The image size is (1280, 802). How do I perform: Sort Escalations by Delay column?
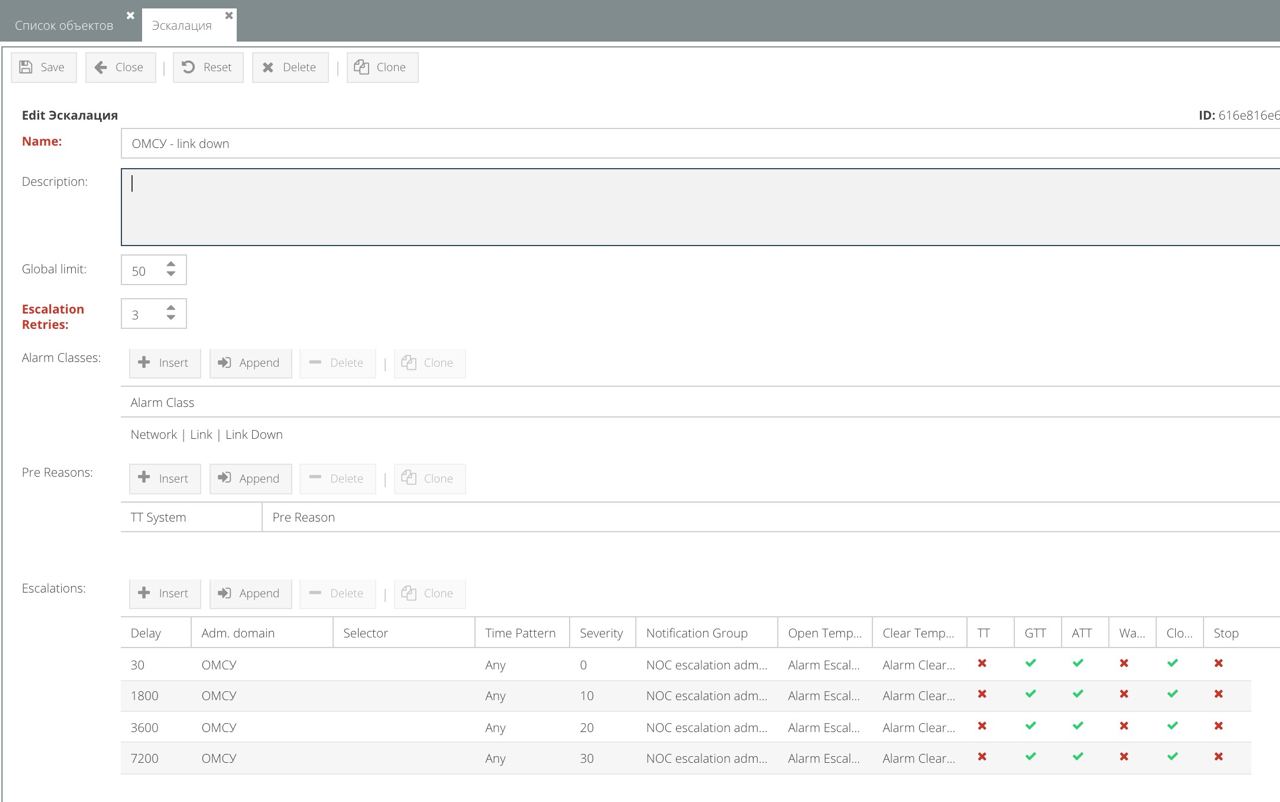(x=156, y=633)
